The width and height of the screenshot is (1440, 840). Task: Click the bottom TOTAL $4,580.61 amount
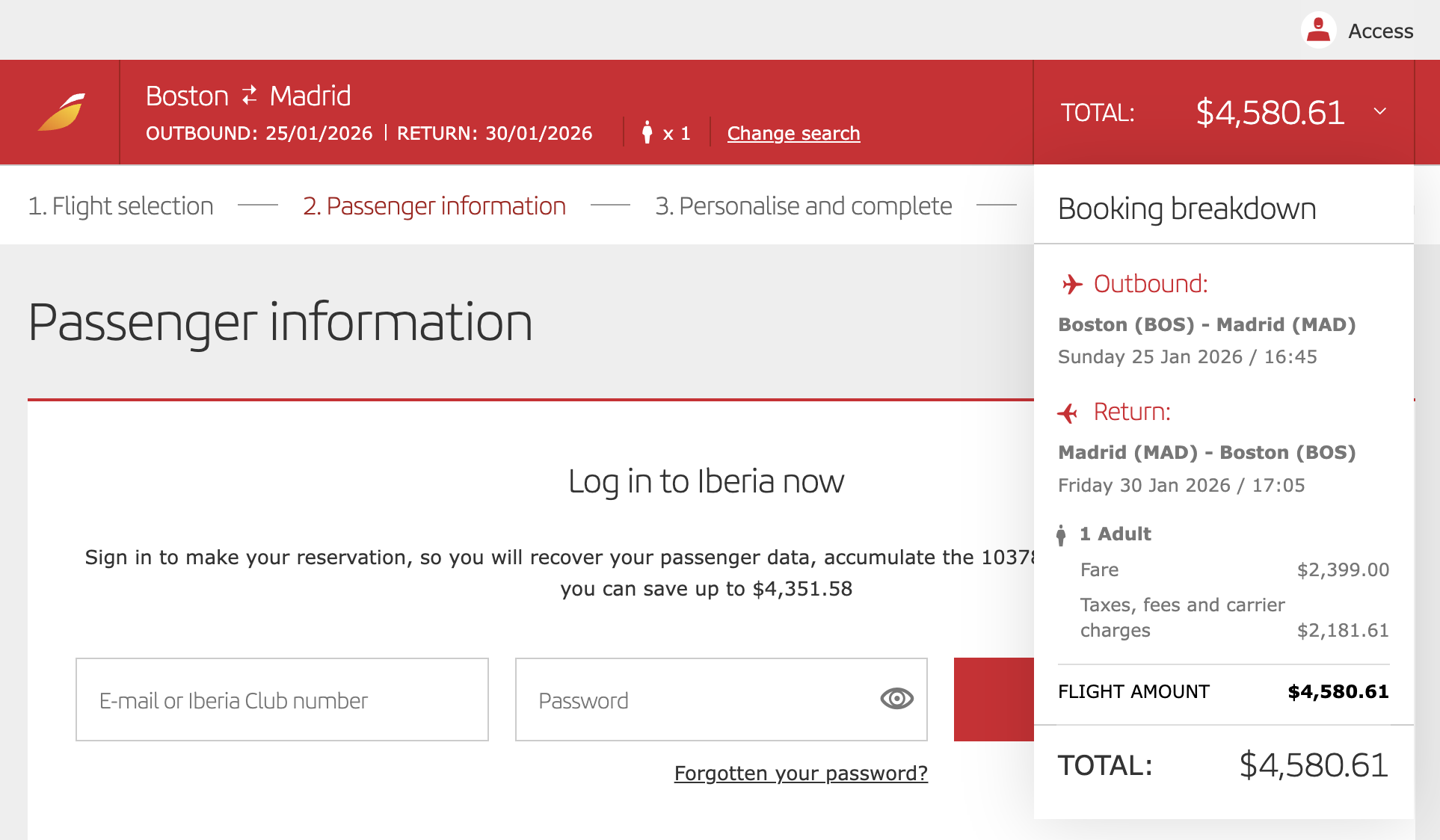[x=1314, y=765]
